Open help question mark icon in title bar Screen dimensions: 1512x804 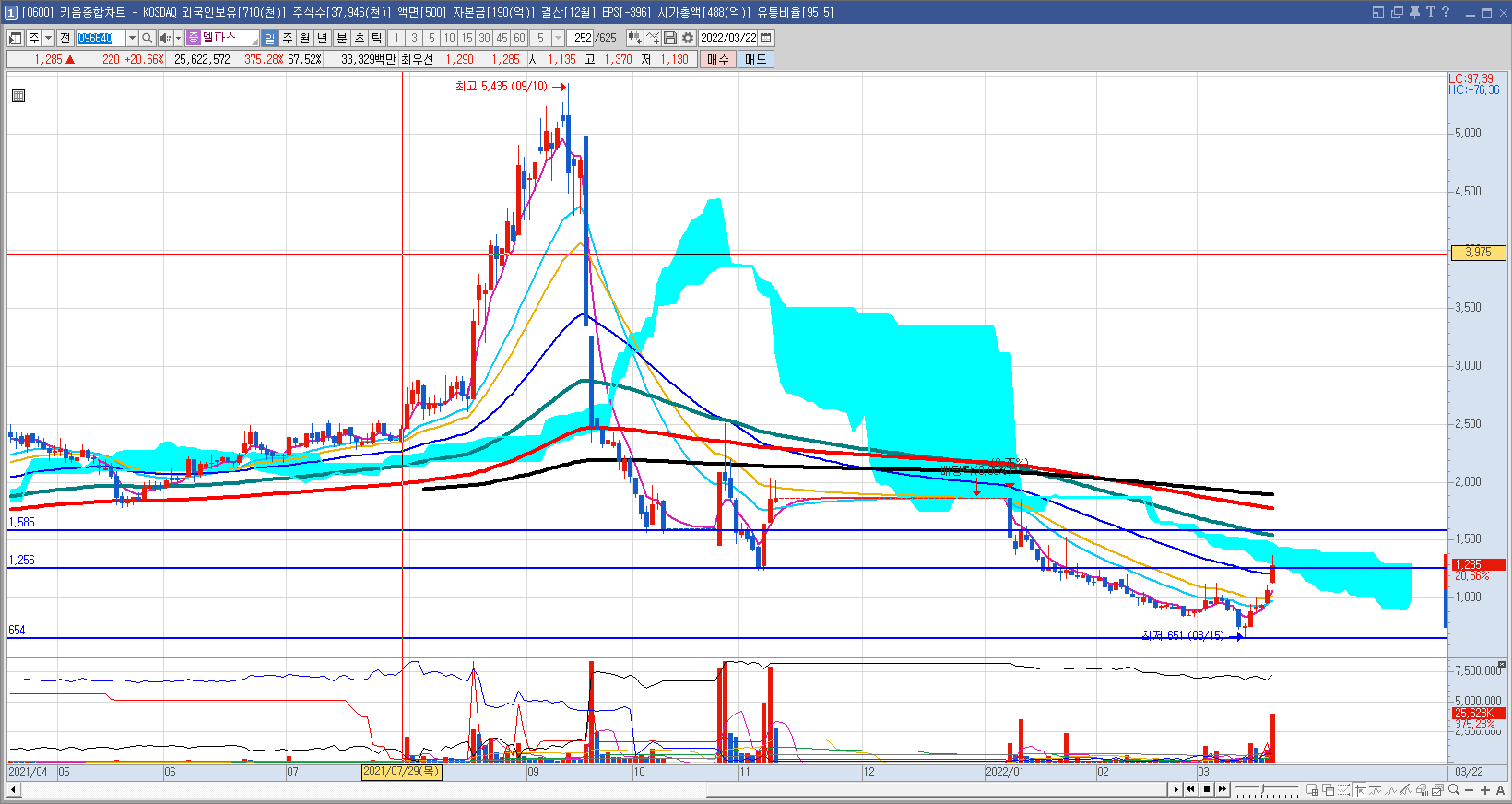(x=1446, y=12)
